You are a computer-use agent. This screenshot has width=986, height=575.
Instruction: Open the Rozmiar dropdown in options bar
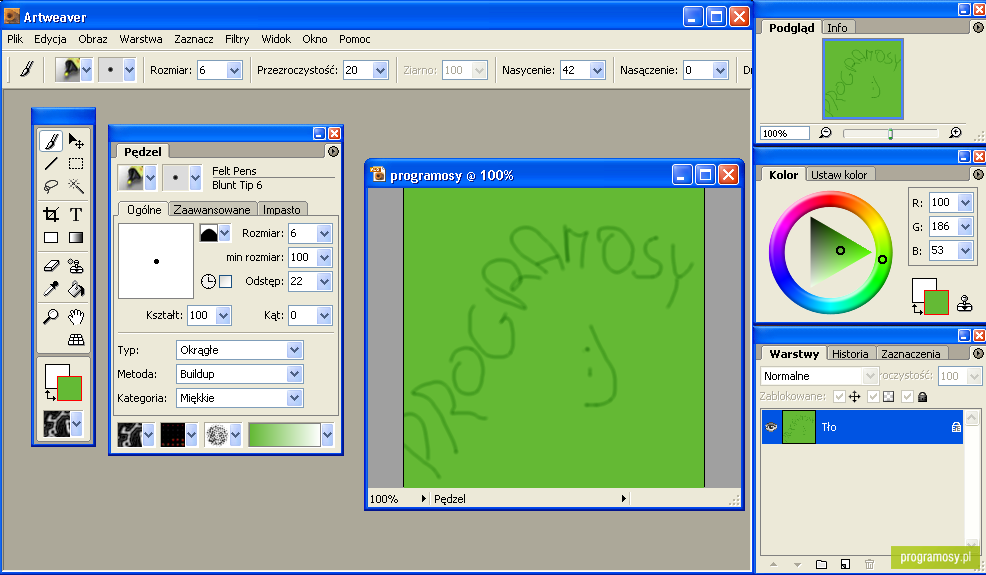pyautogui.click(x=234, y=70)
